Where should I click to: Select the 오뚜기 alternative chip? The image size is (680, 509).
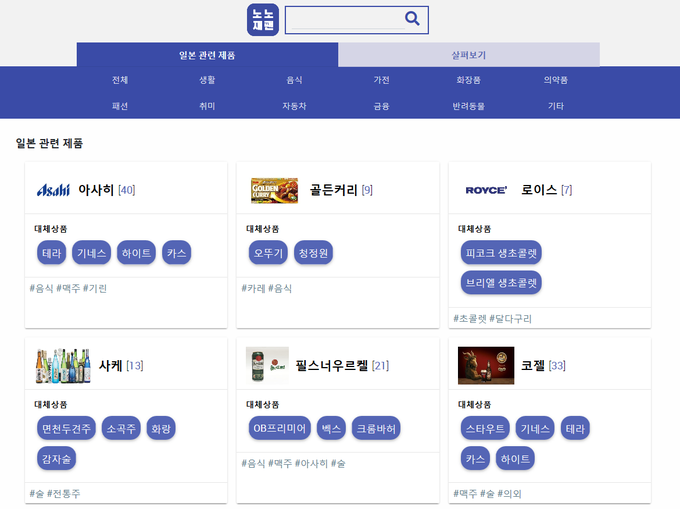[268, 253]
